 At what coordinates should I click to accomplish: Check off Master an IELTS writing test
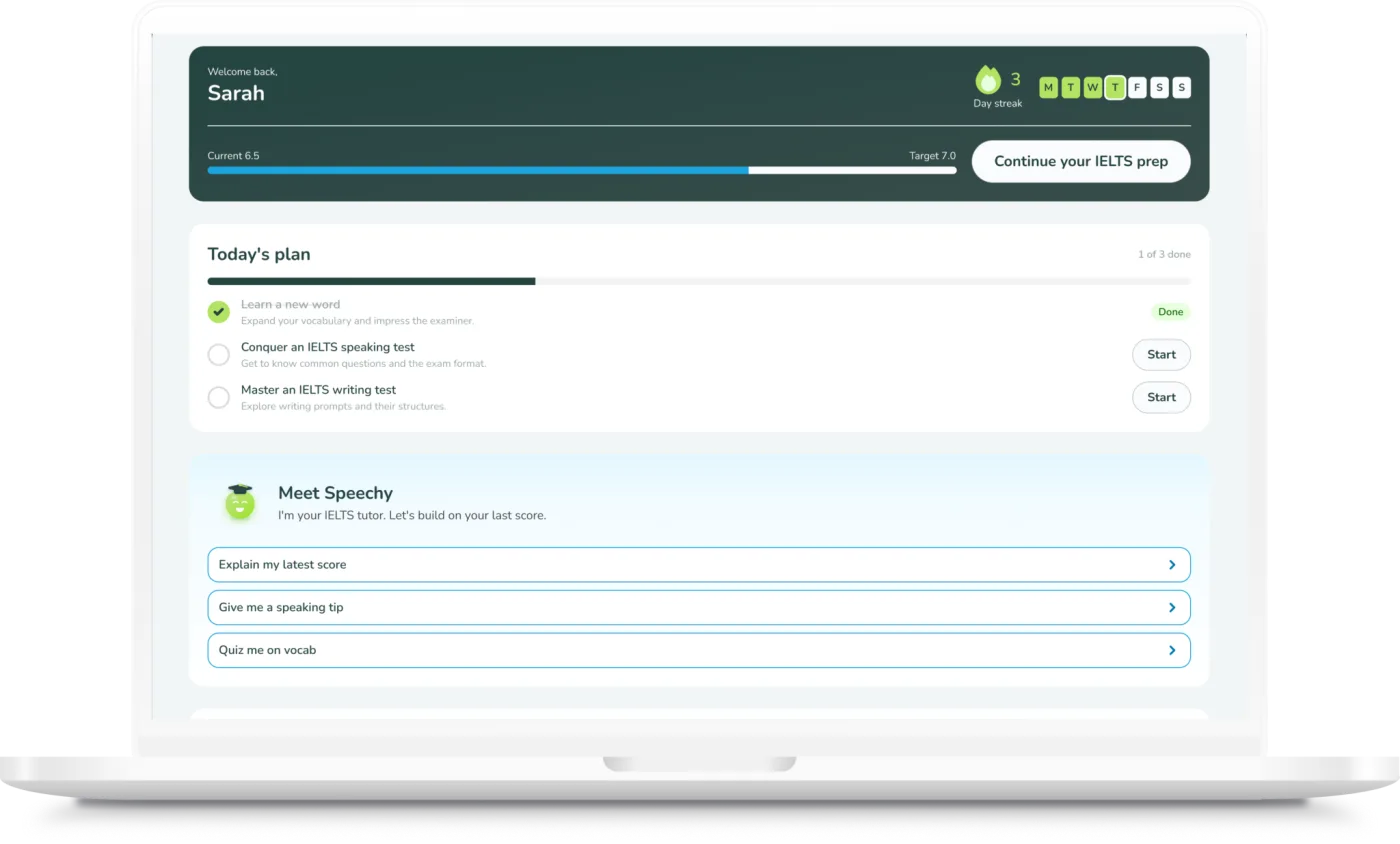218,397
